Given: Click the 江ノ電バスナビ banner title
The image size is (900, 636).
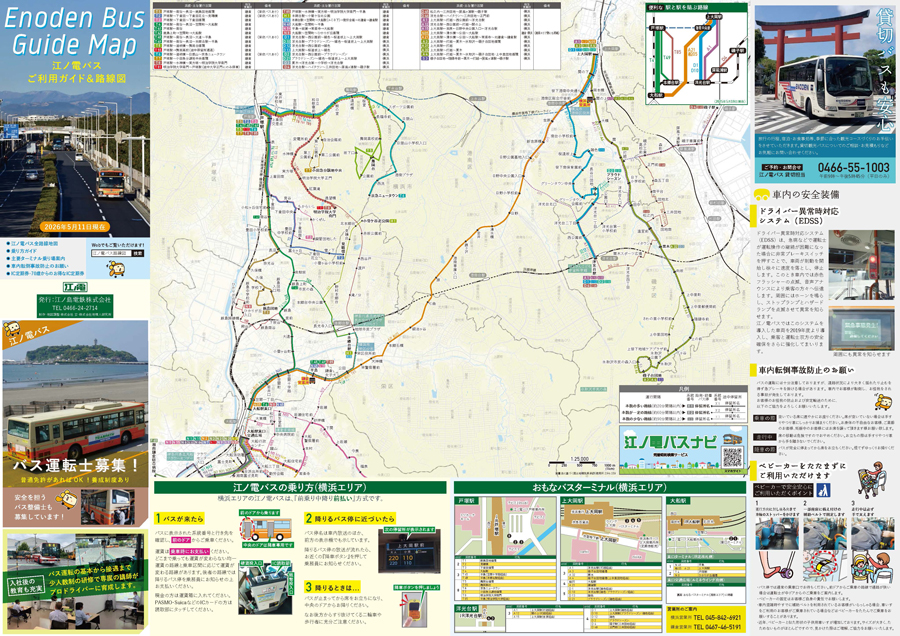Looking at the screenshot, I should 670,441.
